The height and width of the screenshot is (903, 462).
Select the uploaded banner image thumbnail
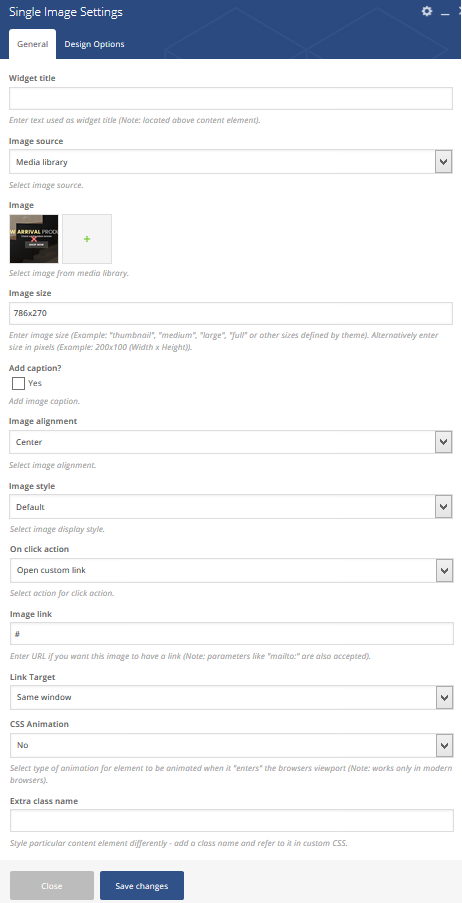point(34,239)
